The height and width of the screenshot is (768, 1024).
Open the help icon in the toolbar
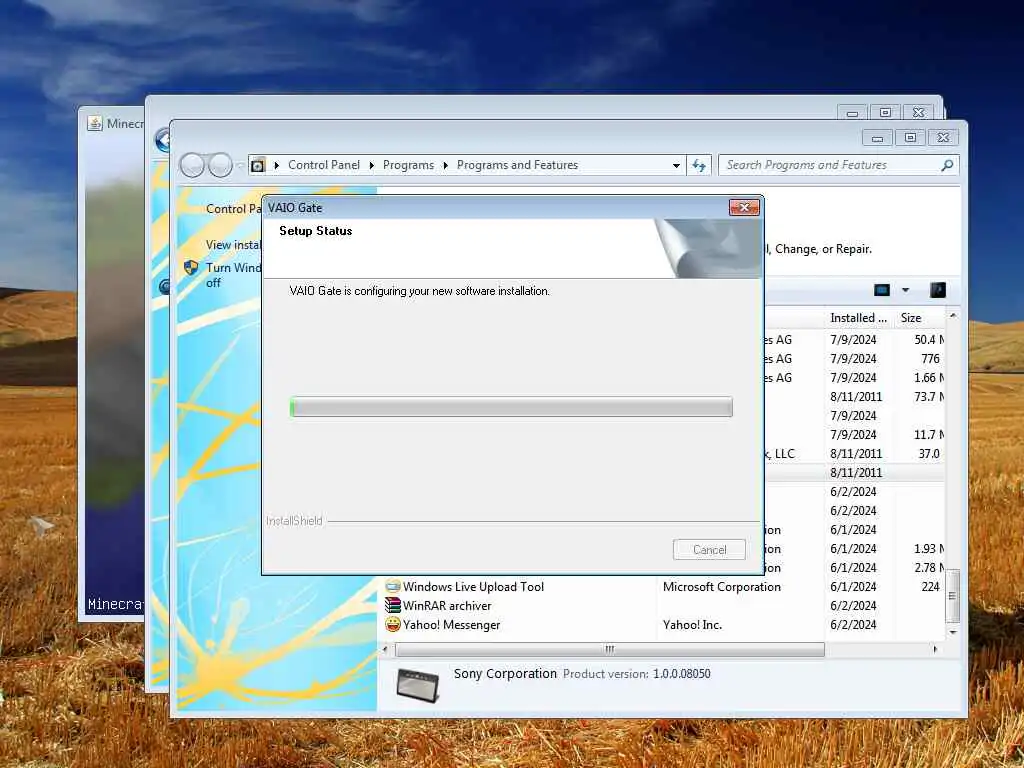tap(938, 290)
